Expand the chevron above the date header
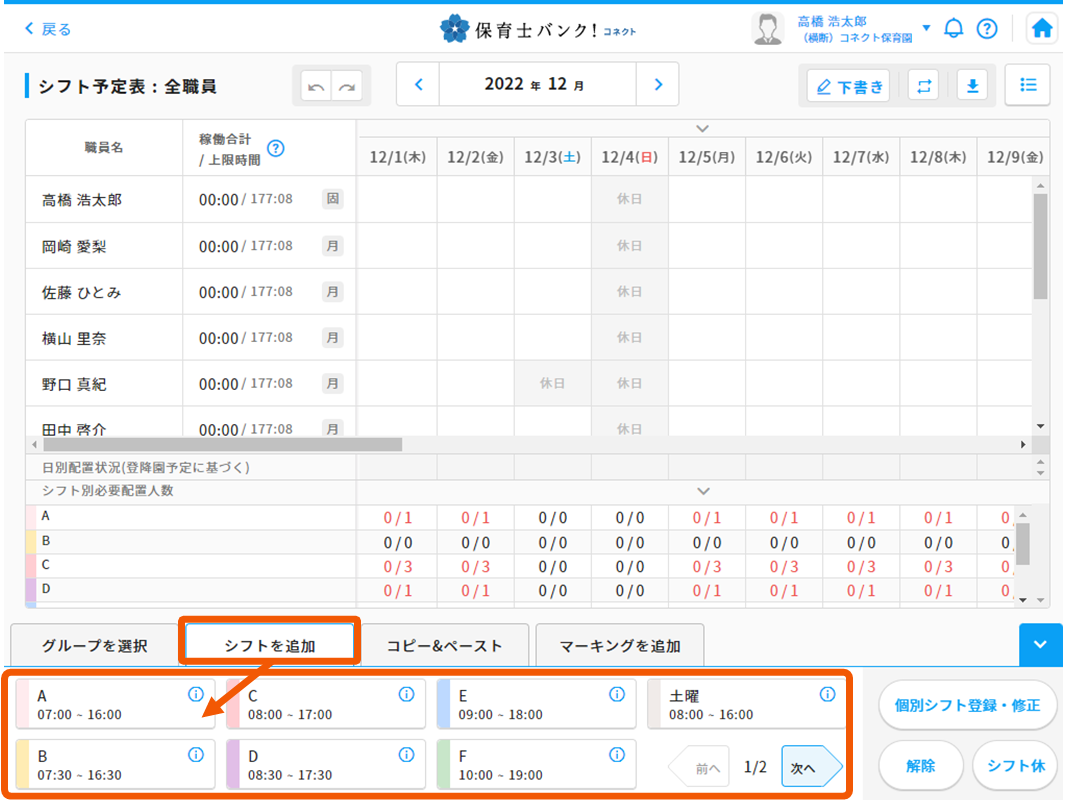Image resolution: width=1067 pixels, height=800 pixels. [x=702, y=128]
